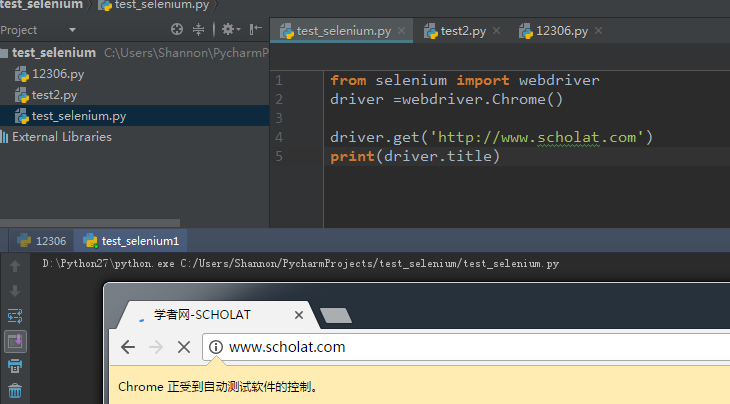This screenshot has width=730, height=404.
Task: Click the up arrow in Run panel
Action: tap(15, 266)
